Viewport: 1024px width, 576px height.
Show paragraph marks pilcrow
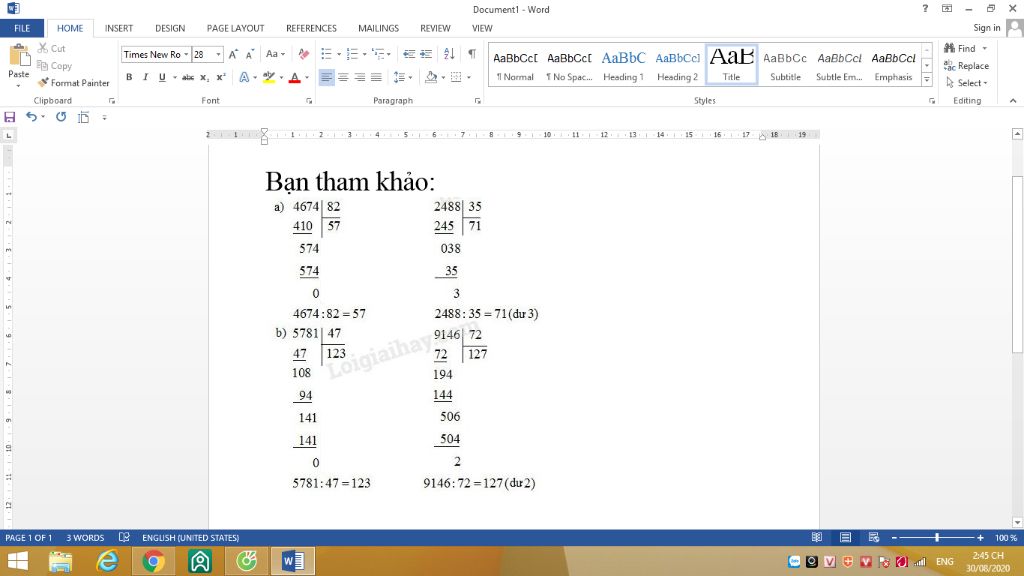472,54
